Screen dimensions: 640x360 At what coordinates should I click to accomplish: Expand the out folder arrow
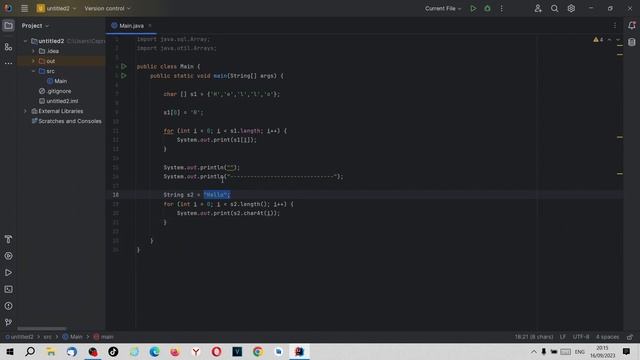33,61
